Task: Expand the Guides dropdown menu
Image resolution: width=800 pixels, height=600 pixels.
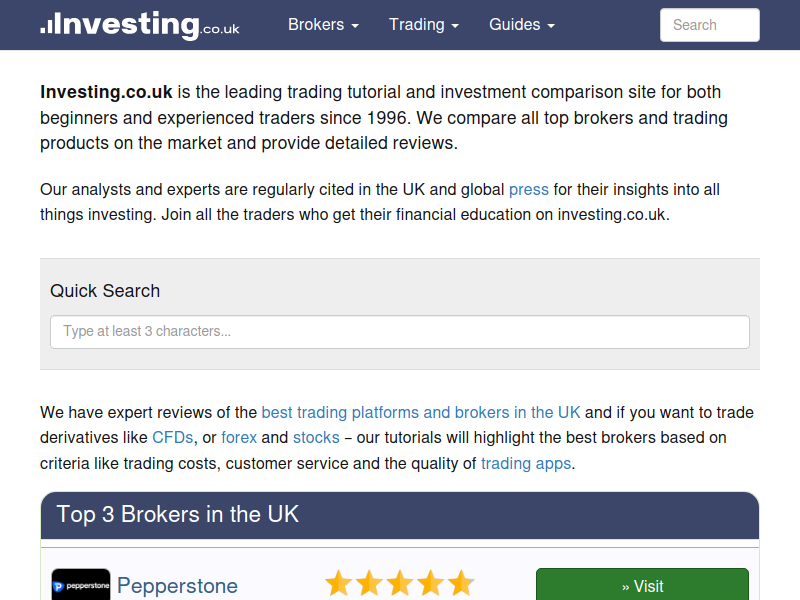Action: click(522, 25)
